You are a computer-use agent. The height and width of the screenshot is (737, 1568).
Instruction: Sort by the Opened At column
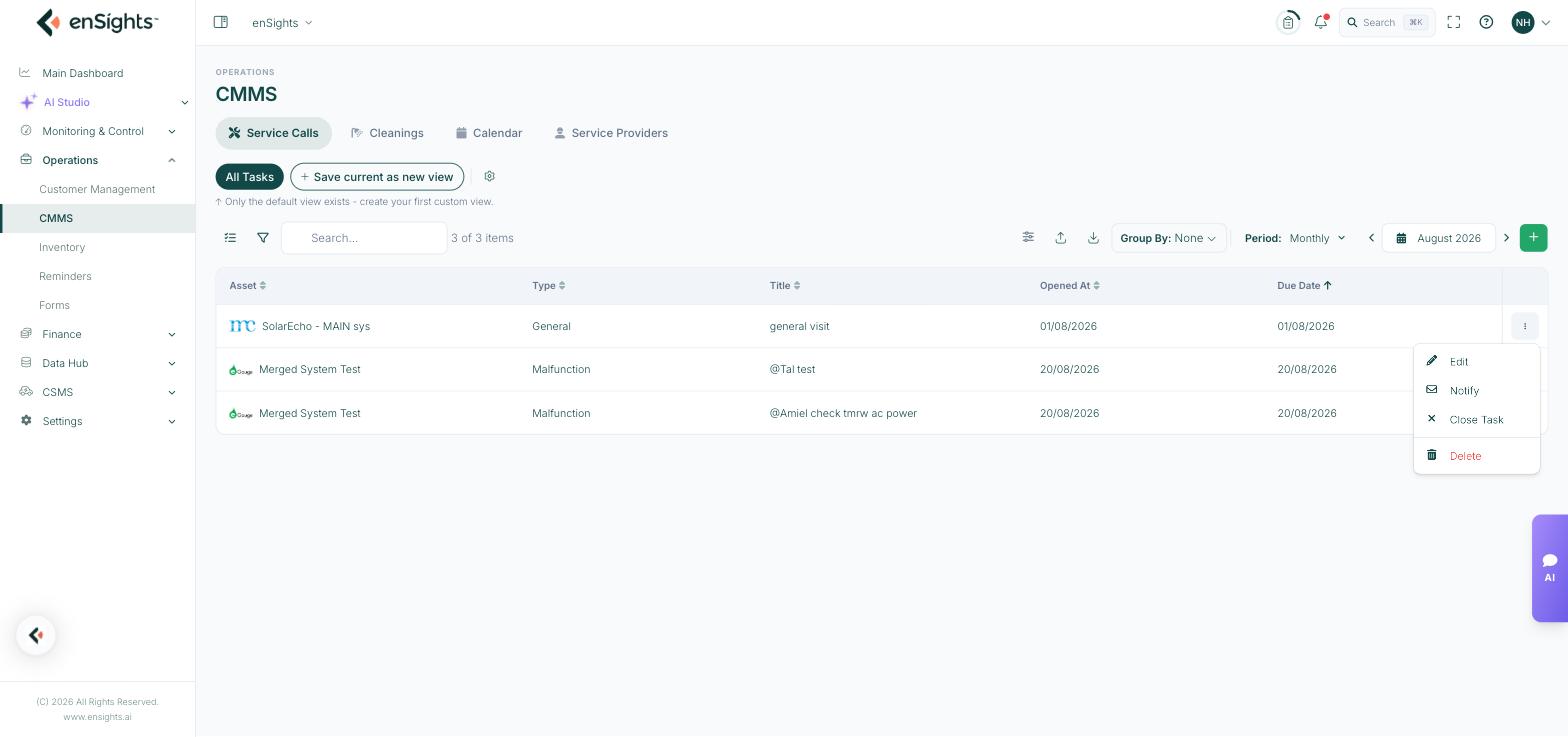(x=1069, y=286)
